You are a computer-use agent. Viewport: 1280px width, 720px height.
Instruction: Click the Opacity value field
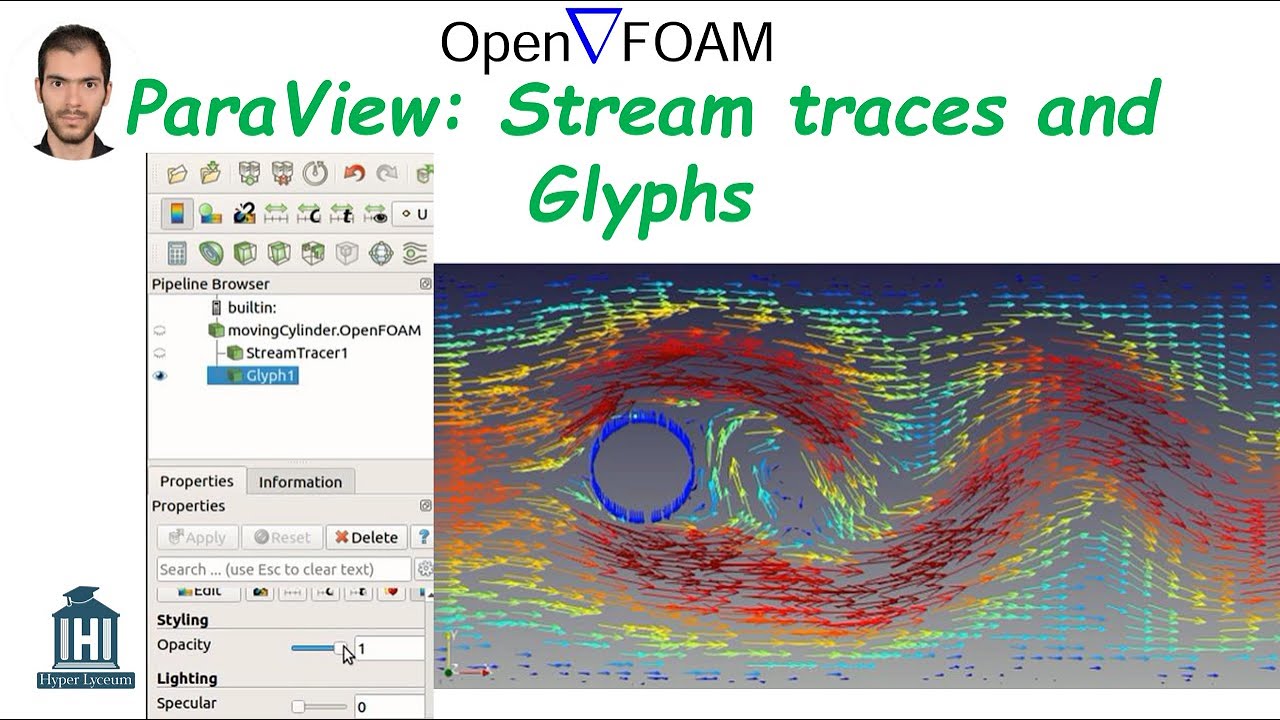390,649
